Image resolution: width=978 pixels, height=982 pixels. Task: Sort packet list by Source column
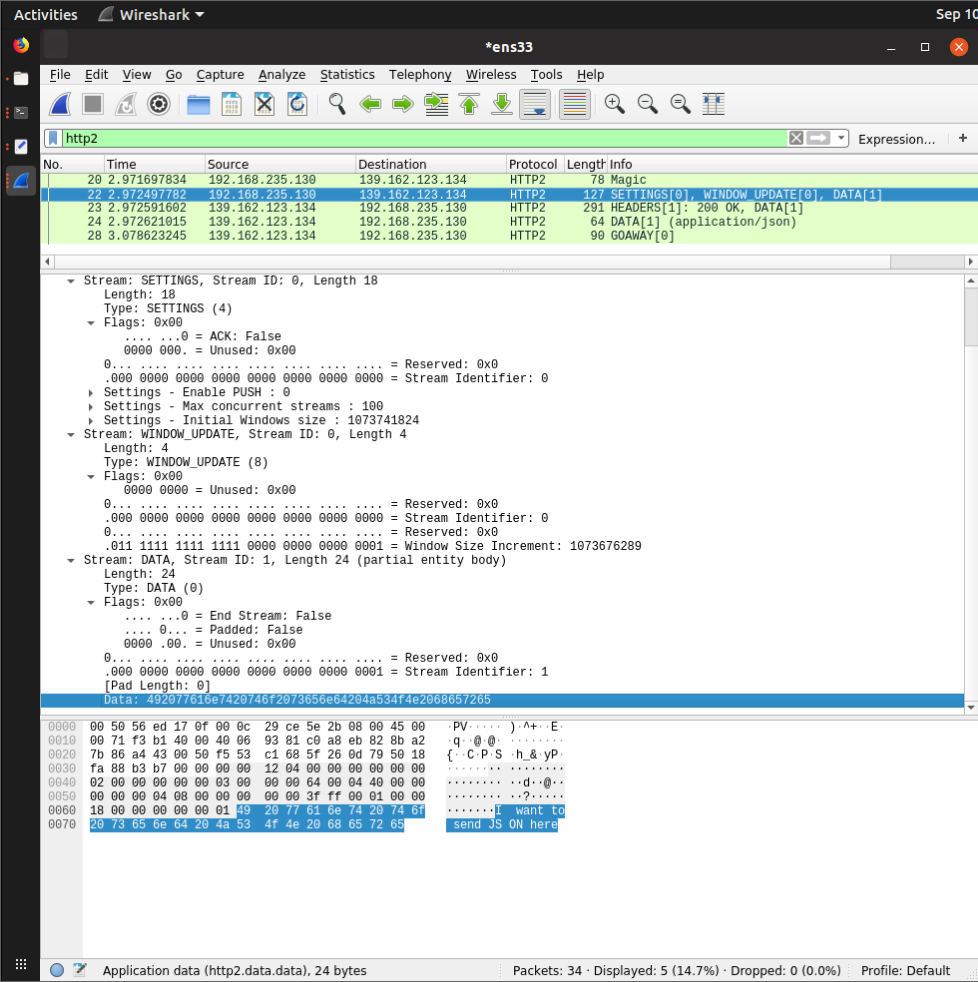click(x=280, y=164)
